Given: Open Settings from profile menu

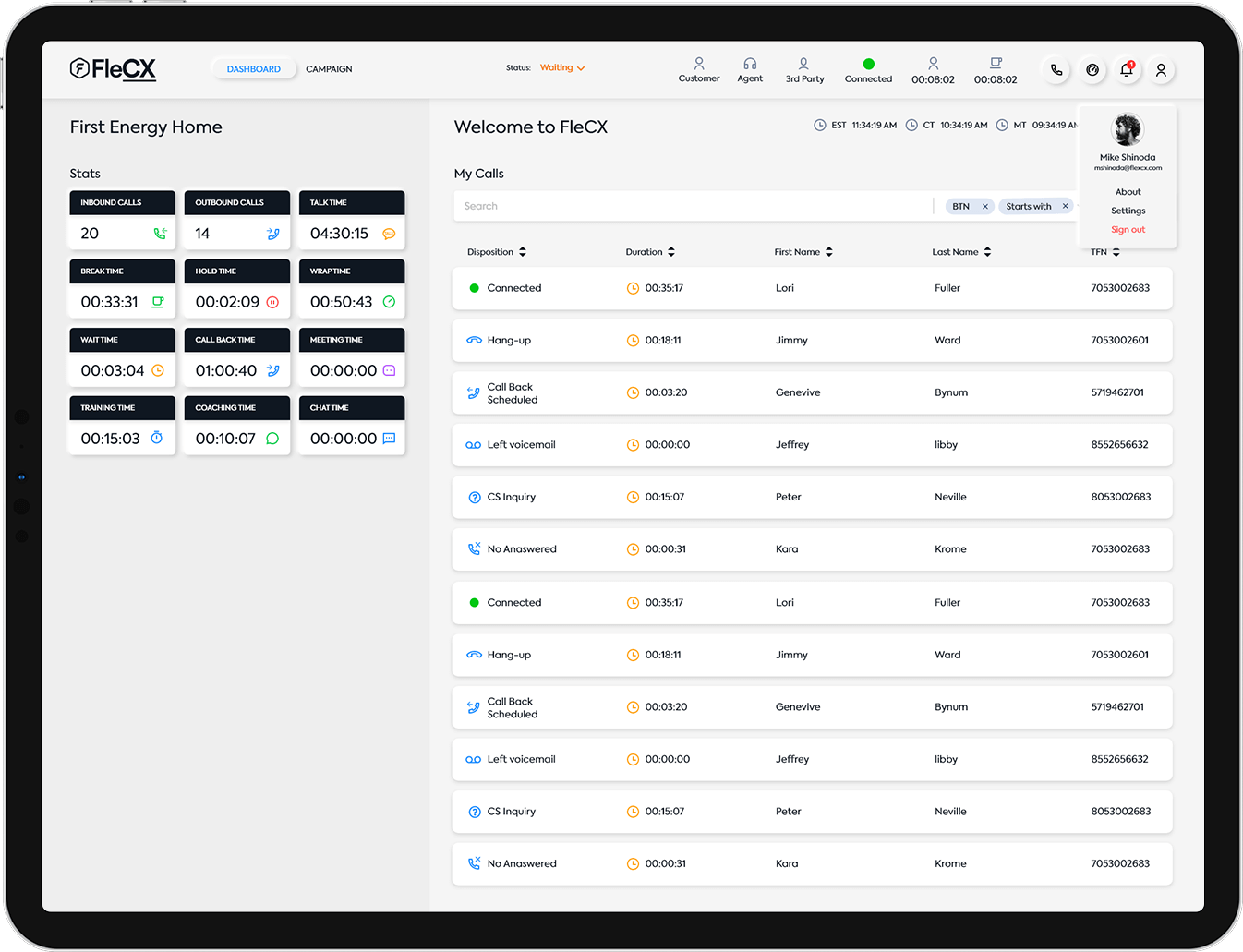Looking at the screenshot, I should [x=1128, y=211].
